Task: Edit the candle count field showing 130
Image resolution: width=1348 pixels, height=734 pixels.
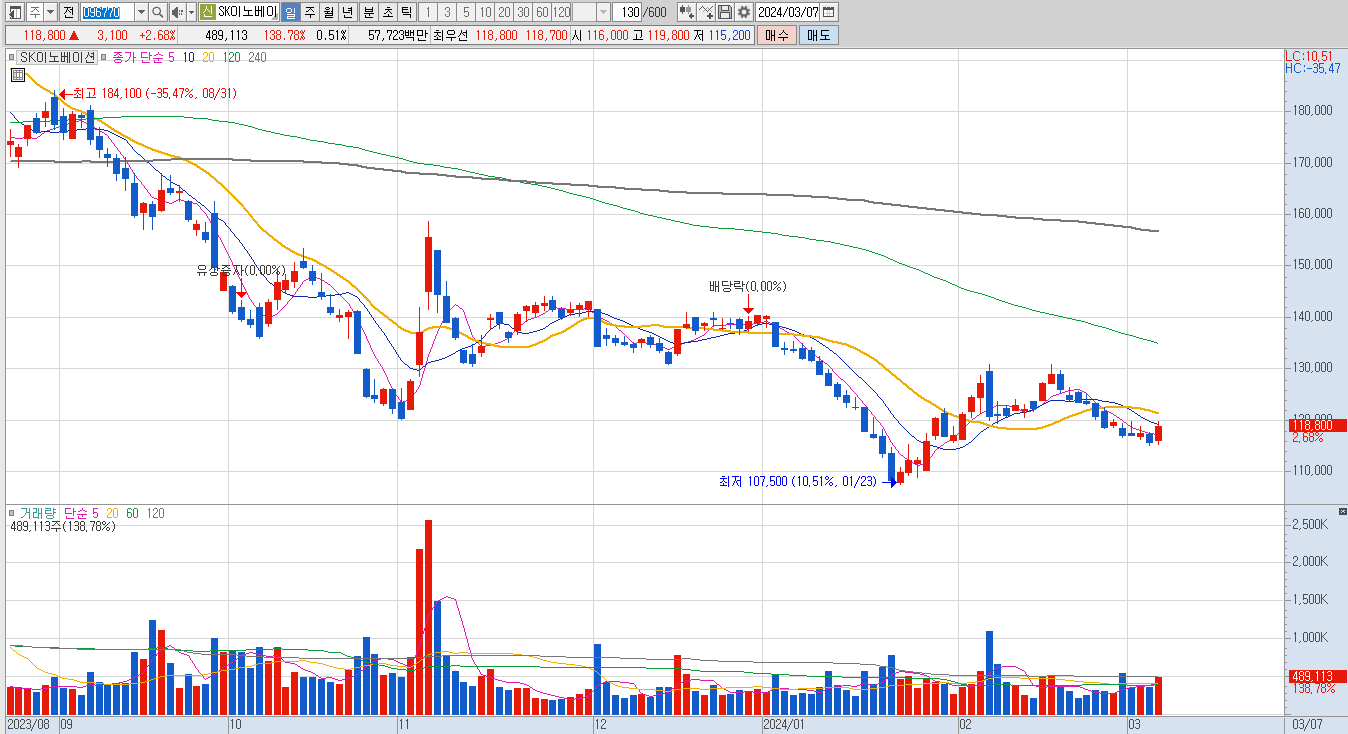Action: coord(627,12)
